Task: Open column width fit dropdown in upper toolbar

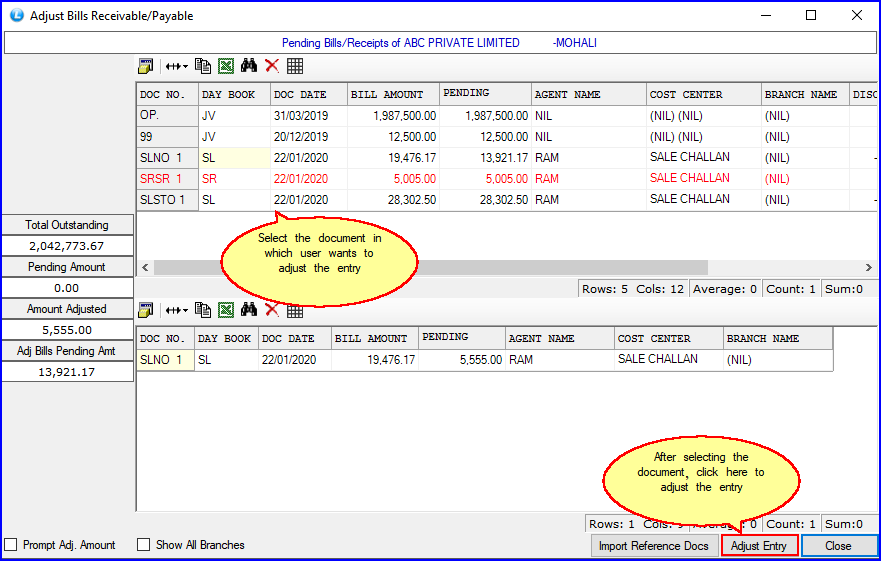Action: click(176, 66)
